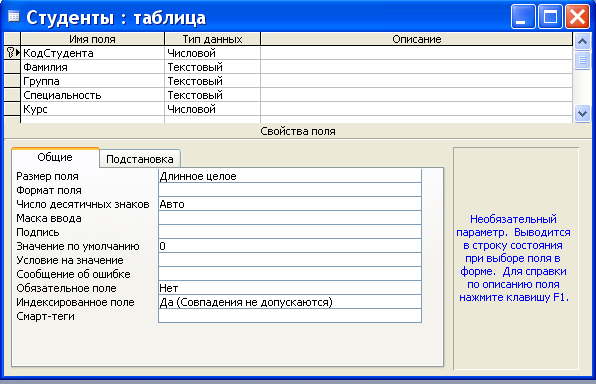Screen dimensions: 596x384
Task: Click the row selector for Фамилия
Action: tap(12, 67)
